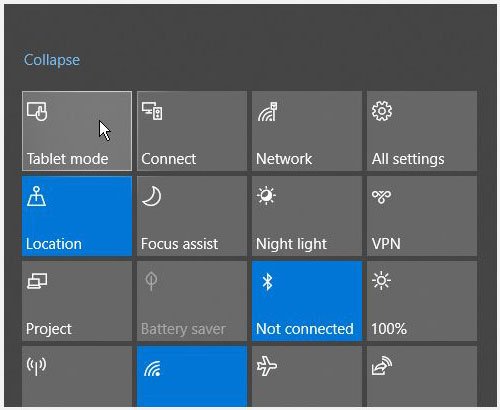Open the Project display tile
Viewport: 500px width, 410px height.
tap(77, 301)
